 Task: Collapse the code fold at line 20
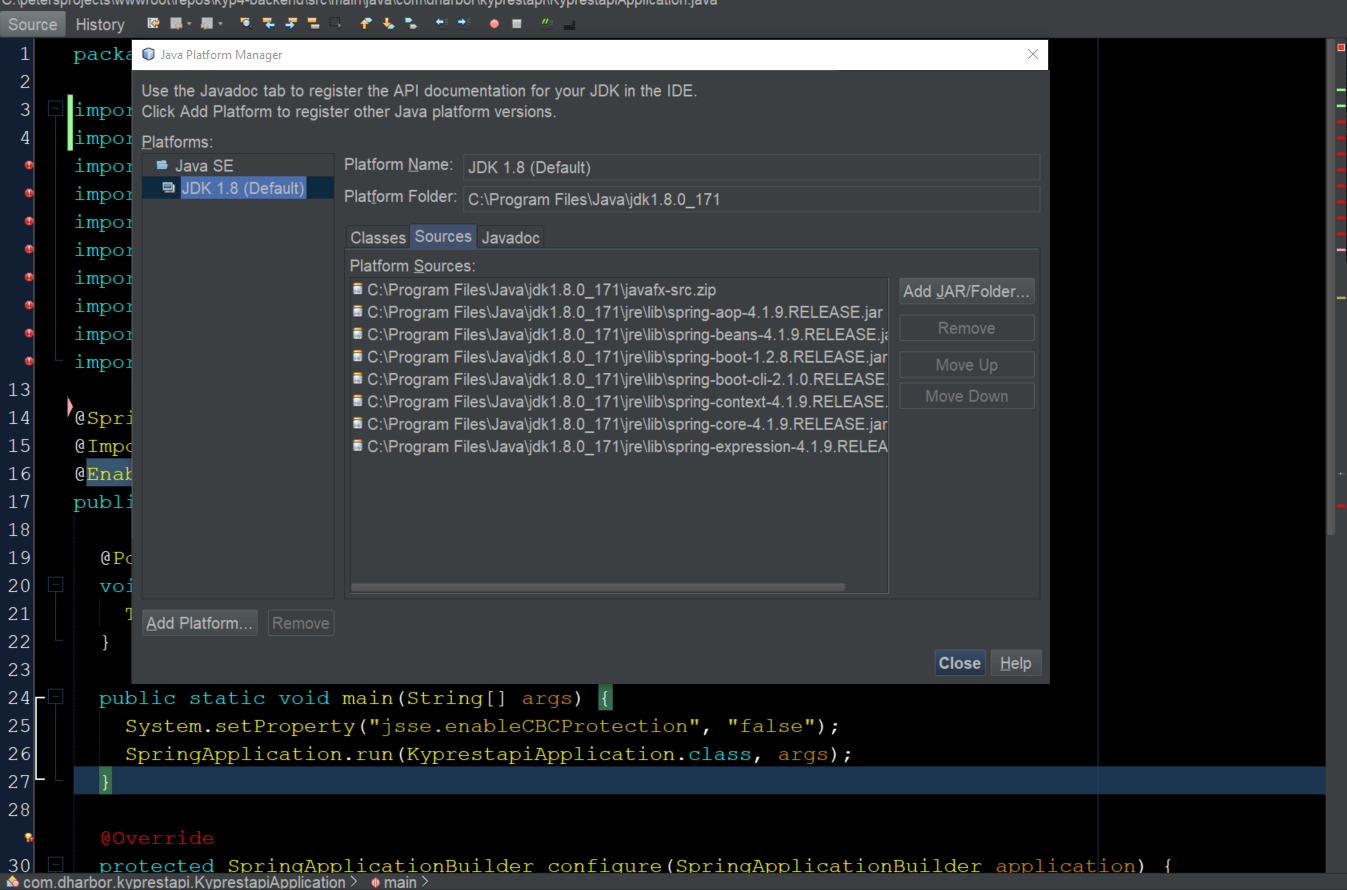(56, 585)
